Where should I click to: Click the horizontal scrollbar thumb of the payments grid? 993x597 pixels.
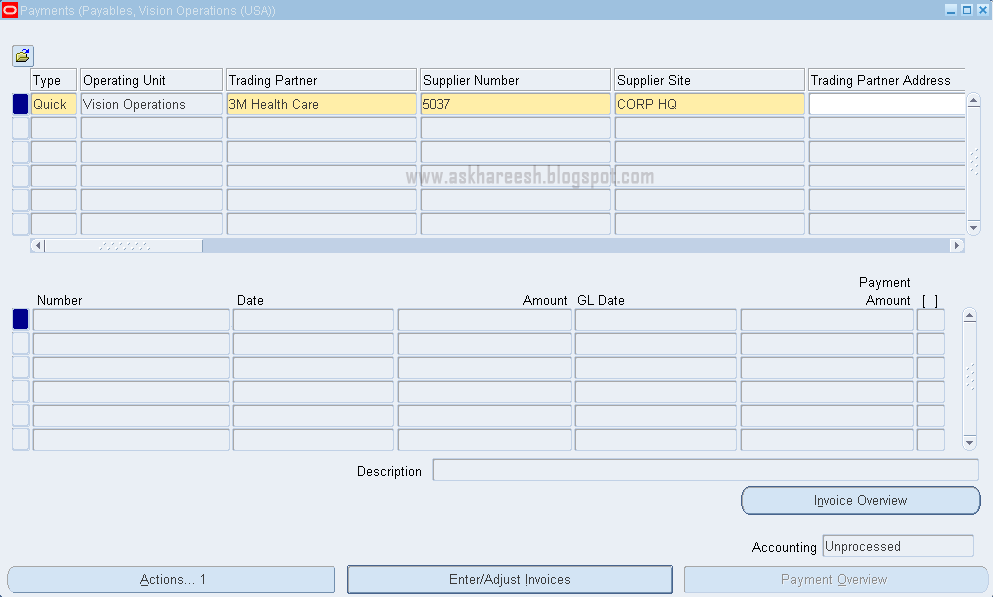point(124,245)
